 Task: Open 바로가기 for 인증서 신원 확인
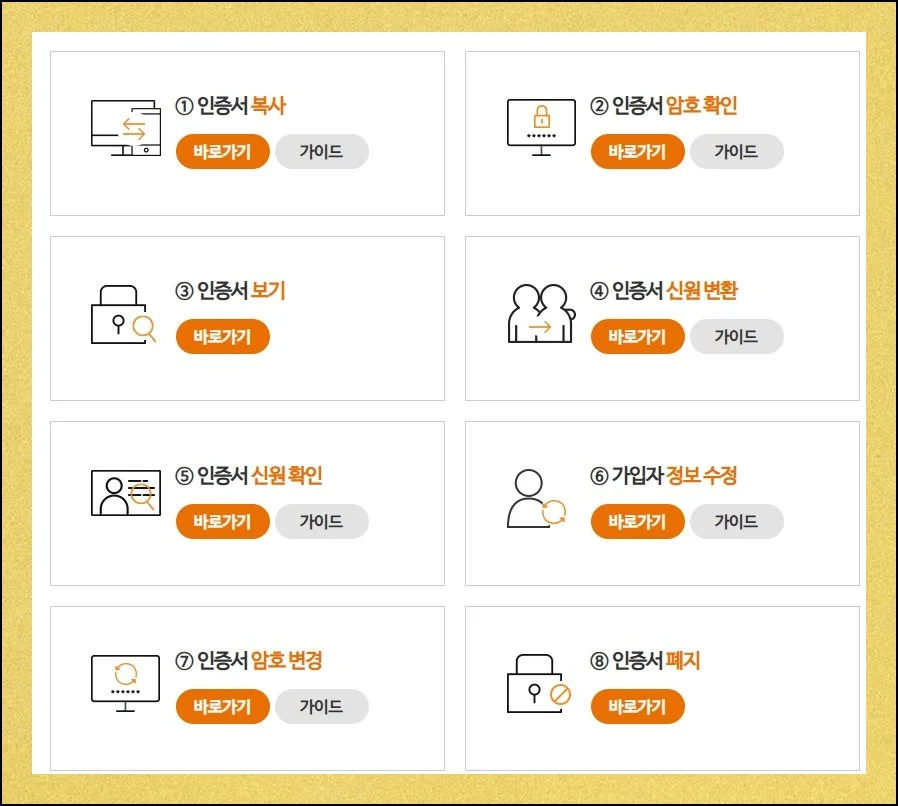point(222,522)
